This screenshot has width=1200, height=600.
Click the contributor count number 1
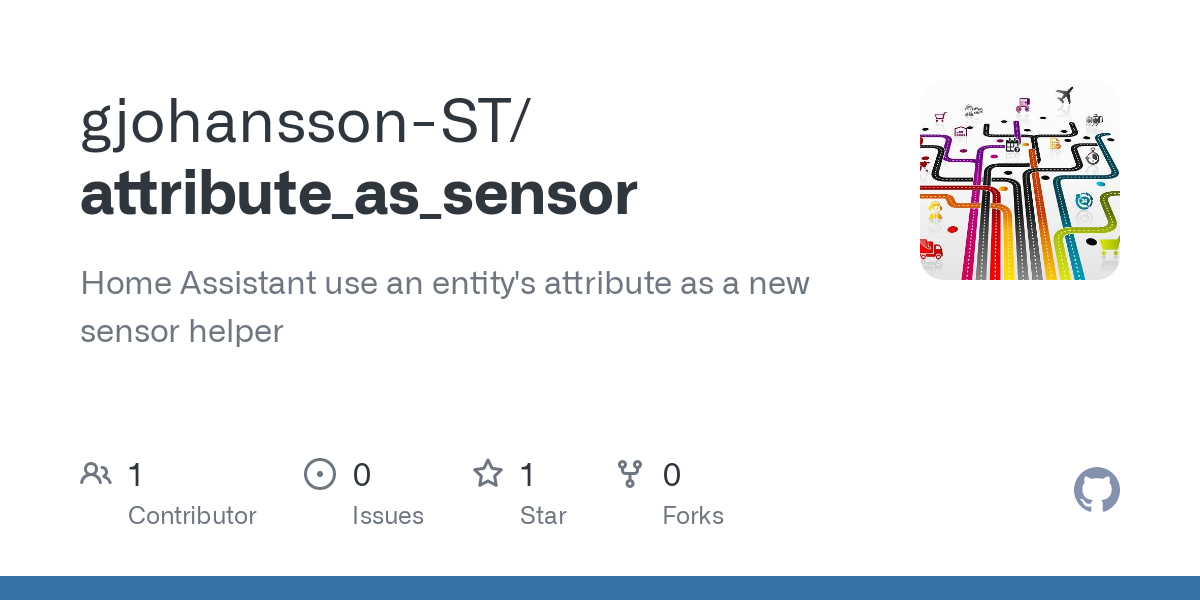tap(136, 475)
